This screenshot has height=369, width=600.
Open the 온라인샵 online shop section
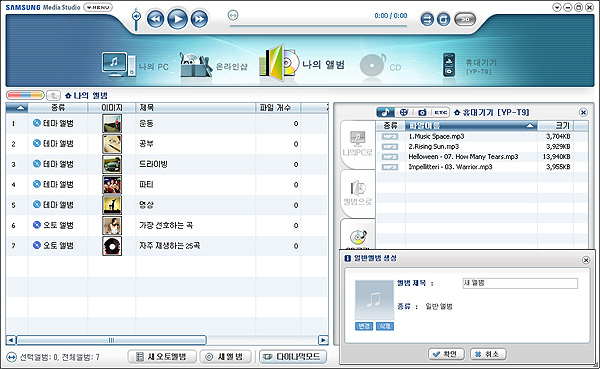coord(214,65)
